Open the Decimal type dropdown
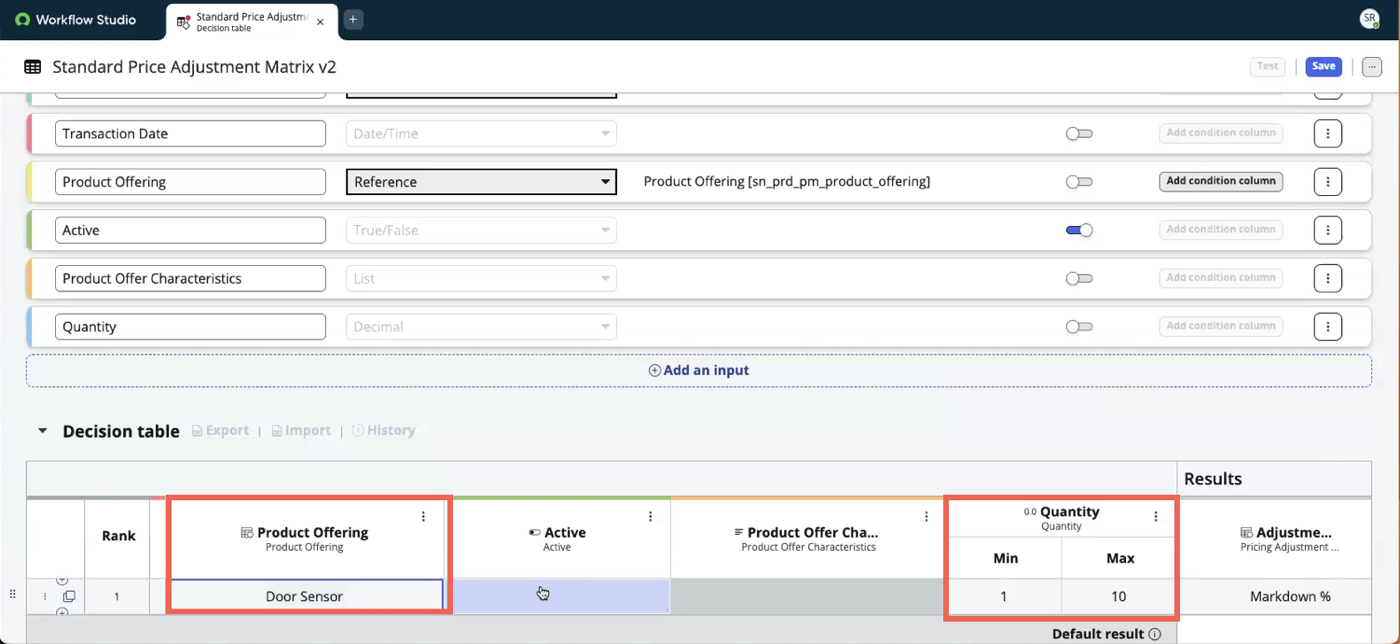The image size is (1400, 644). tap(481, 326)
